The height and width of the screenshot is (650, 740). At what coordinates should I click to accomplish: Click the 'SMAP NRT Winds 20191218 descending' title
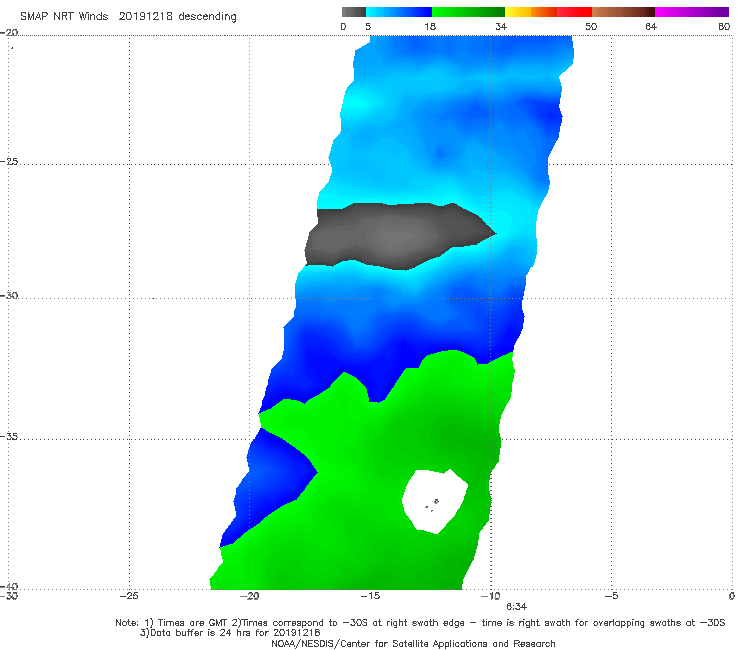click(x=128, y=16)
